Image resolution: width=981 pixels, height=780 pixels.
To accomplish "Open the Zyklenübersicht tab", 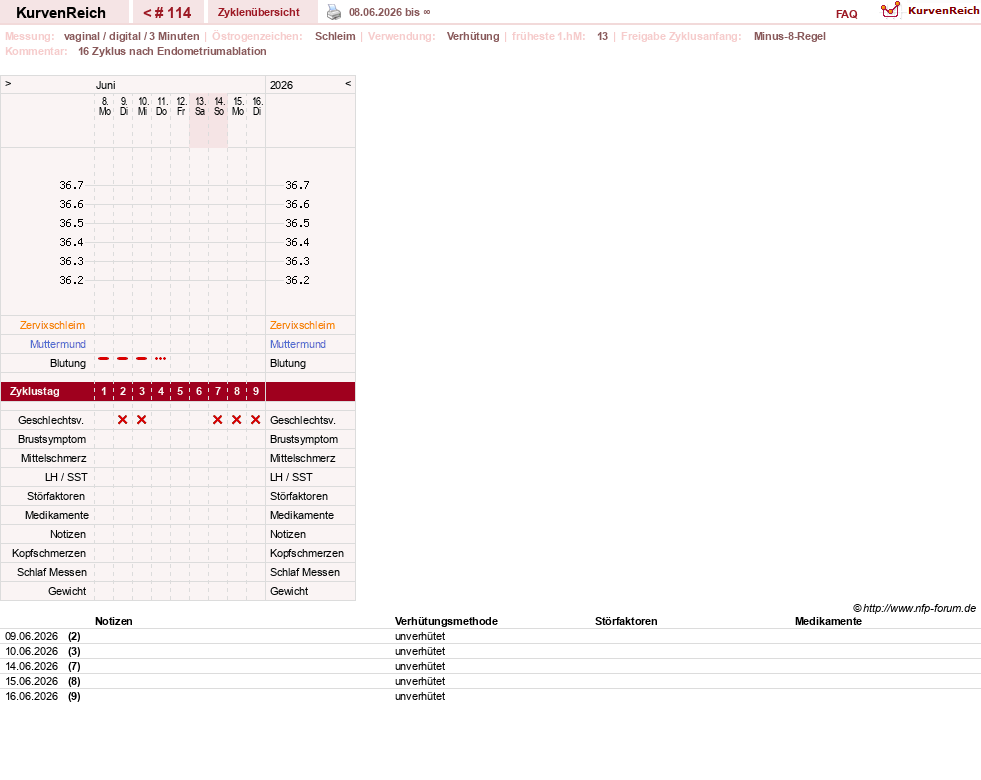I will (258, 13).
